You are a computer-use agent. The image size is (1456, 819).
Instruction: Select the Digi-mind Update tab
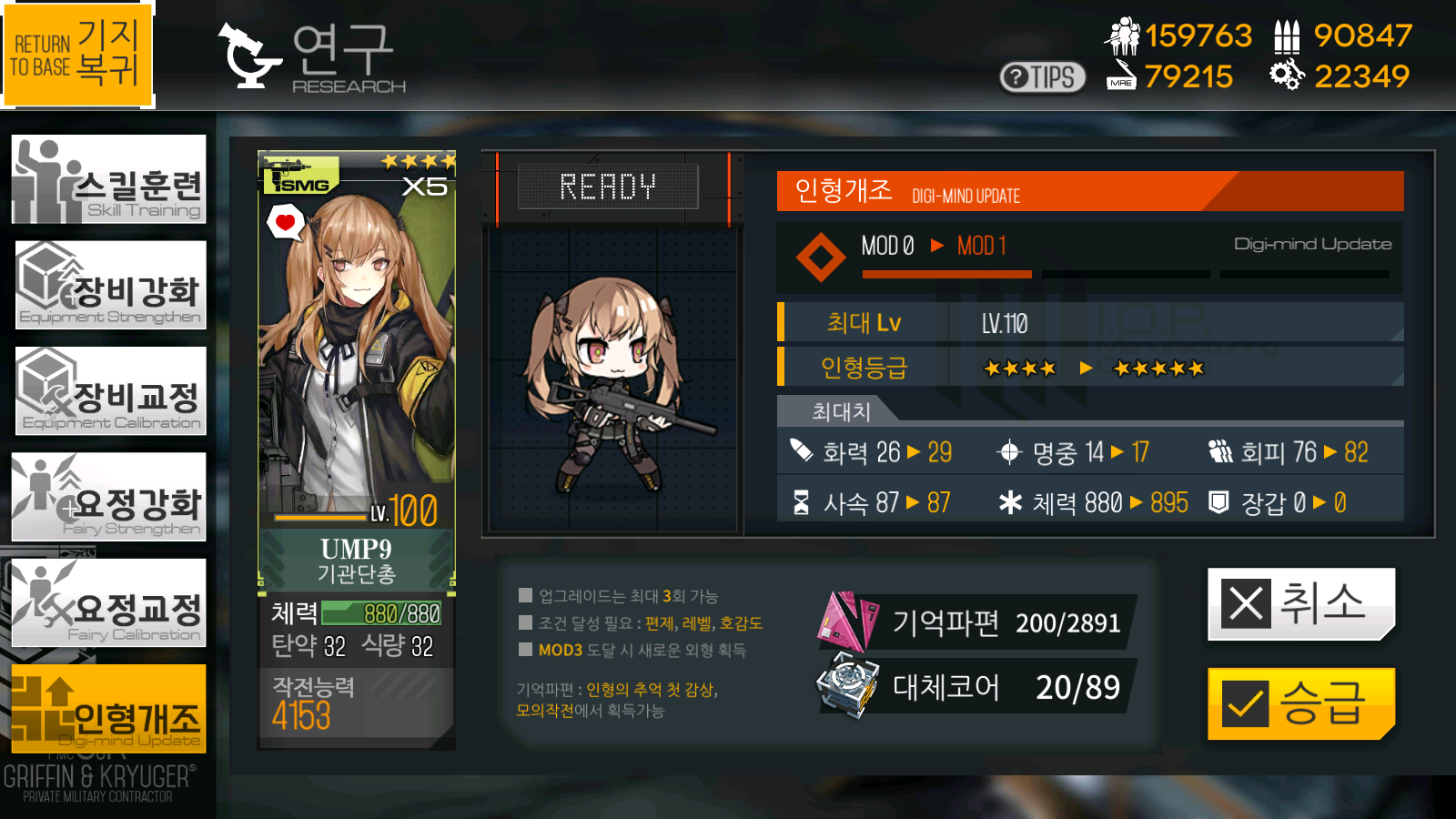coord(108,709)
